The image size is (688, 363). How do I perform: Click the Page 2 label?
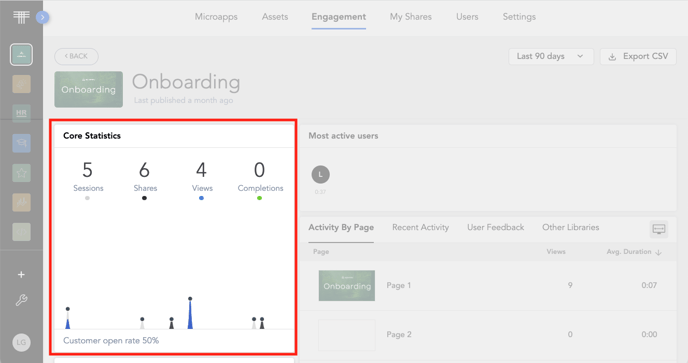click(399, 334)
